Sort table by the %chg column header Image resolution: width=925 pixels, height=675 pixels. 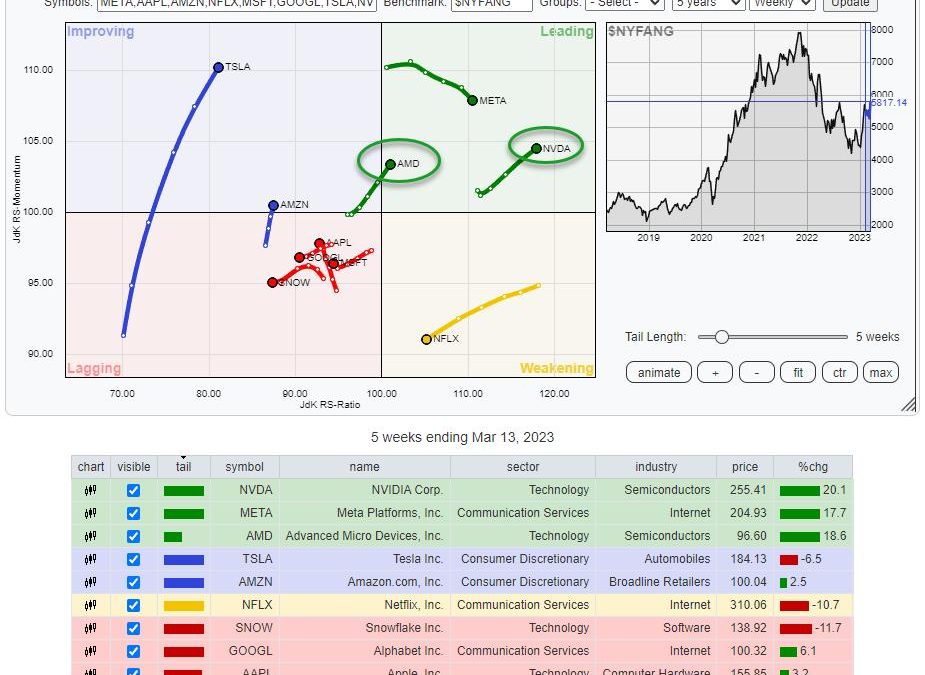click(x=813, y=467)
